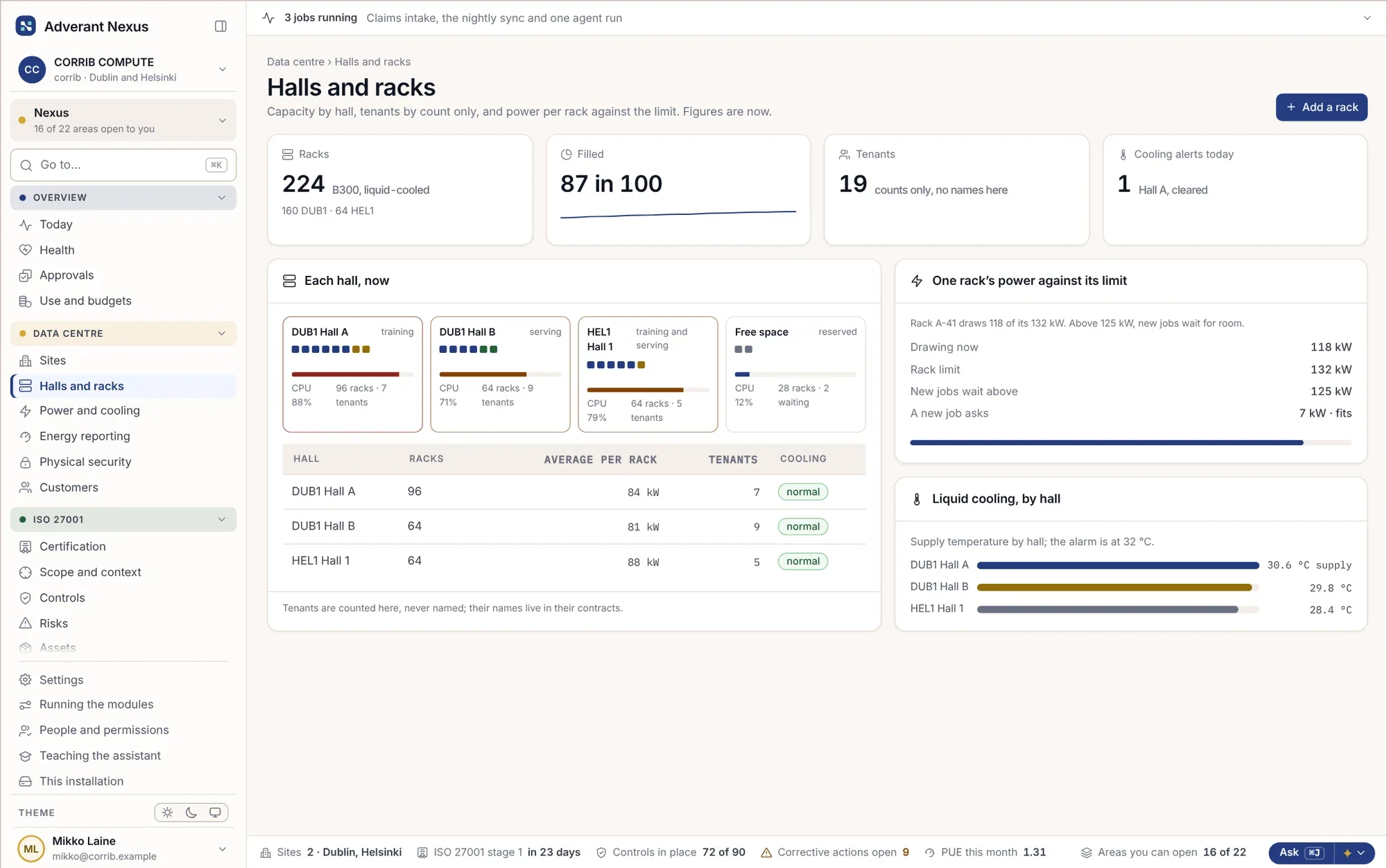
Task: Expand the CORRIB COMPUTE organisation switcher
Action: 123,69
